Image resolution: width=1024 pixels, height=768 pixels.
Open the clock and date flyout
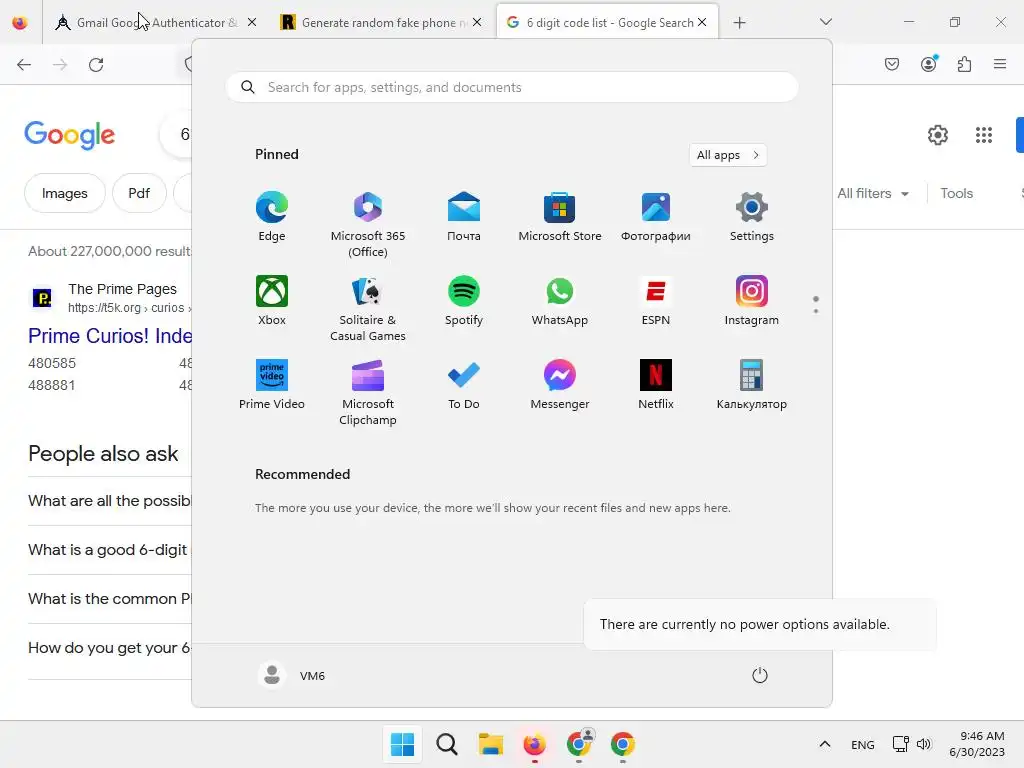977,744
